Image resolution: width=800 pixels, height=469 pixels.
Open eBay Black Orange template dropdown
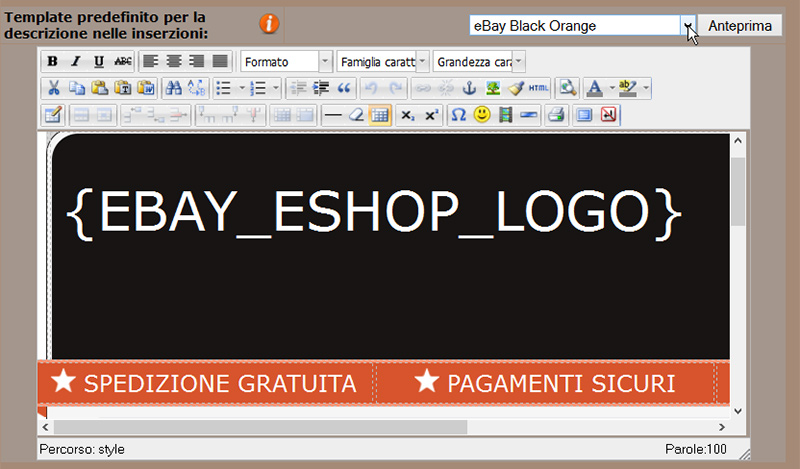(x=688, y=26)
